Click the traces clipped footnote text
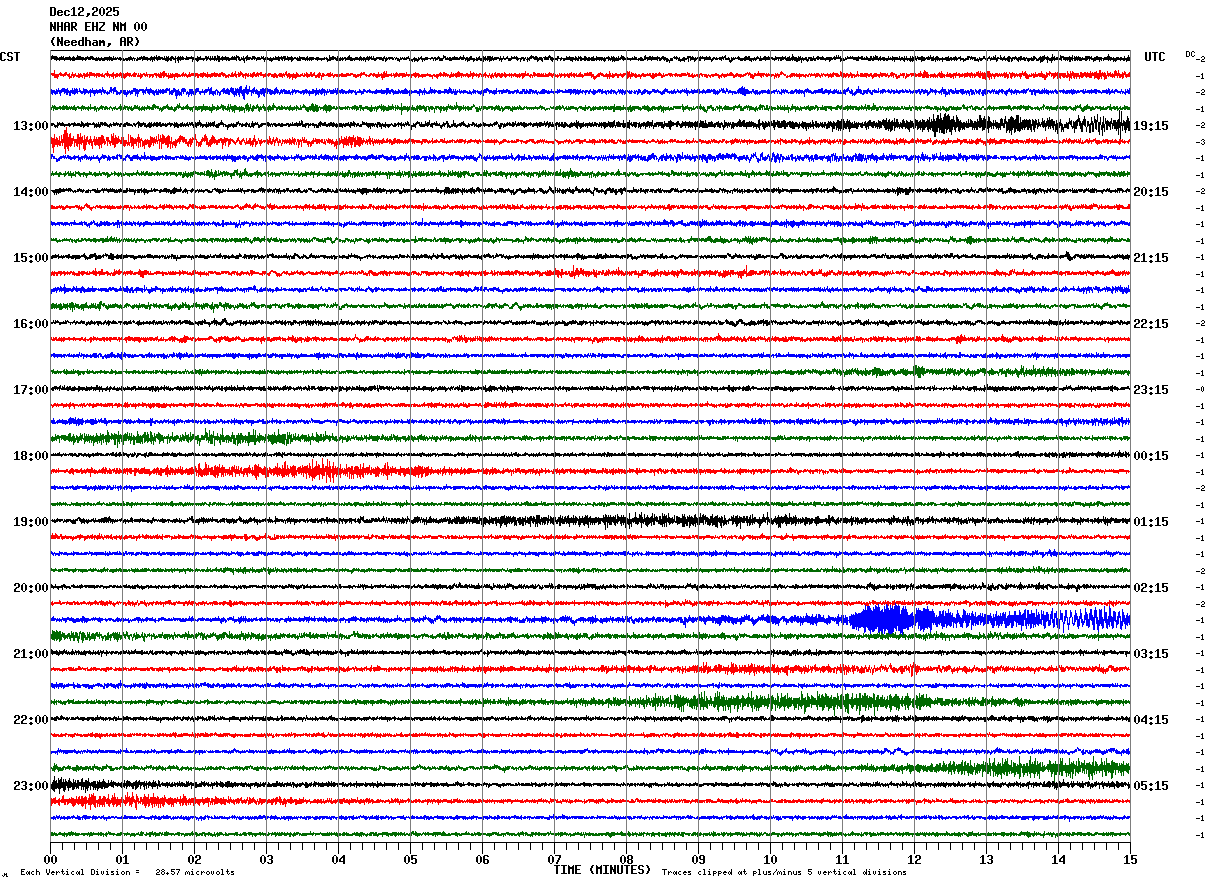The image size is (1210, 886). tap(784, 872)
